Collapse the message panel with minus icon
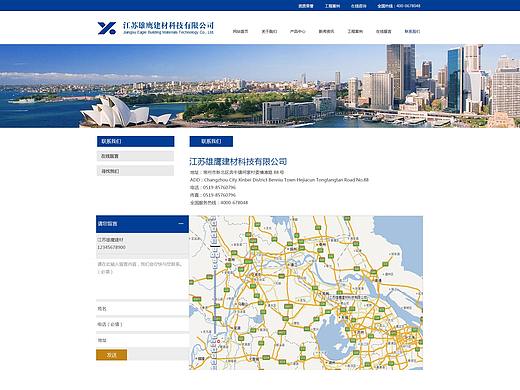This screenshot has width=520, height=390. tap(181, 223)
